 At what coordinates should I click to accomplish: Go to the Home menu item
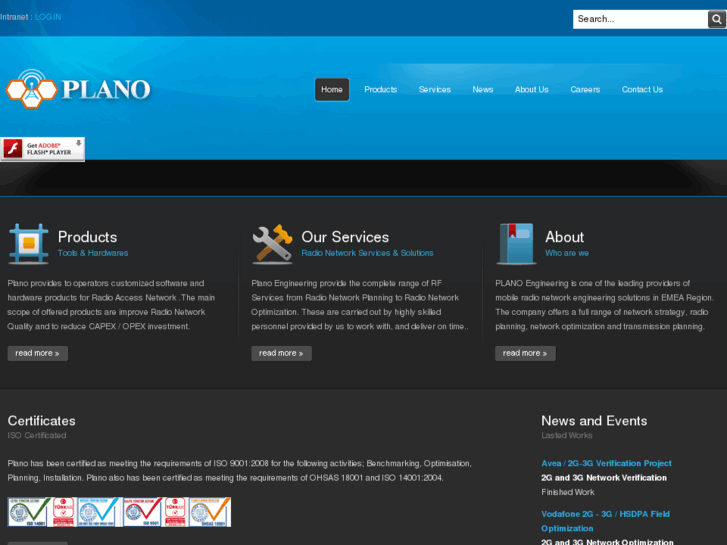(332, 90)
